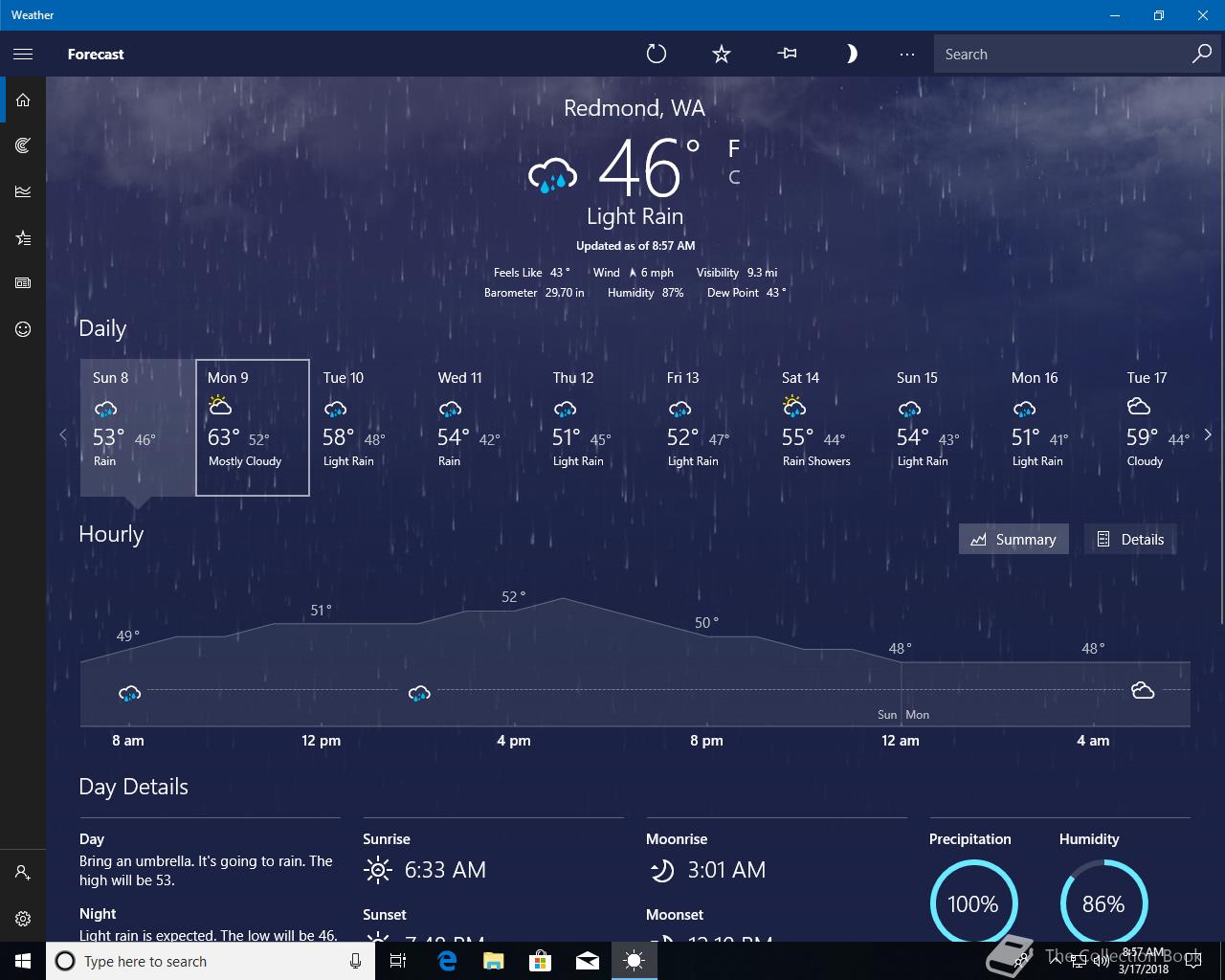
Task: Click the Redmond, WA location title
Action: (x=635, y=108)
